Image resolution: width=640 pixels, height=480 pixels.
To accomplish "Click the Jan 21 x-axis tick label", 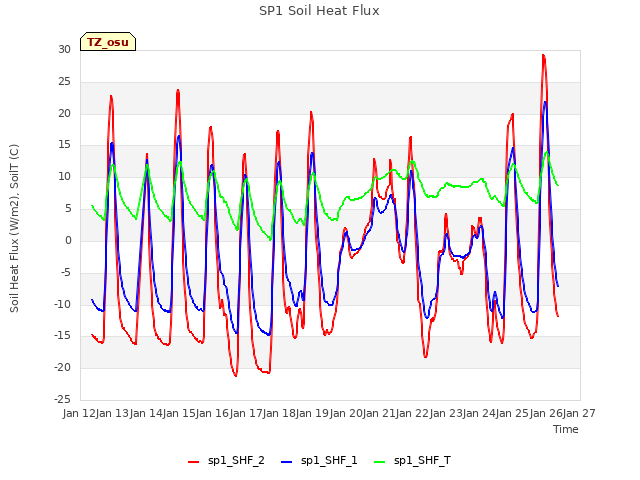I will 380,413.
